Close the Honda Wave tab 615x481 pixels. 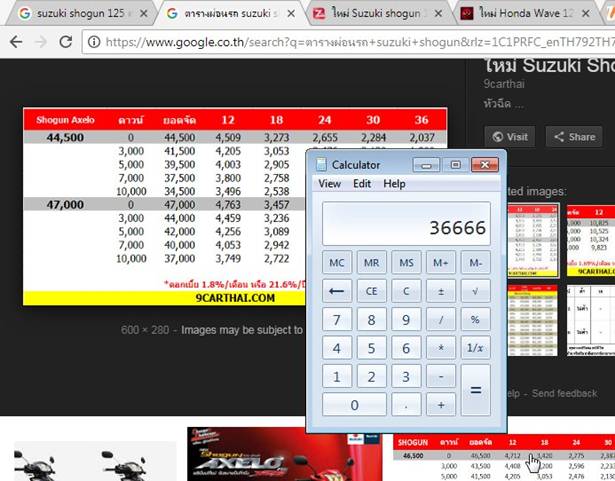click(x=585, y=13)
